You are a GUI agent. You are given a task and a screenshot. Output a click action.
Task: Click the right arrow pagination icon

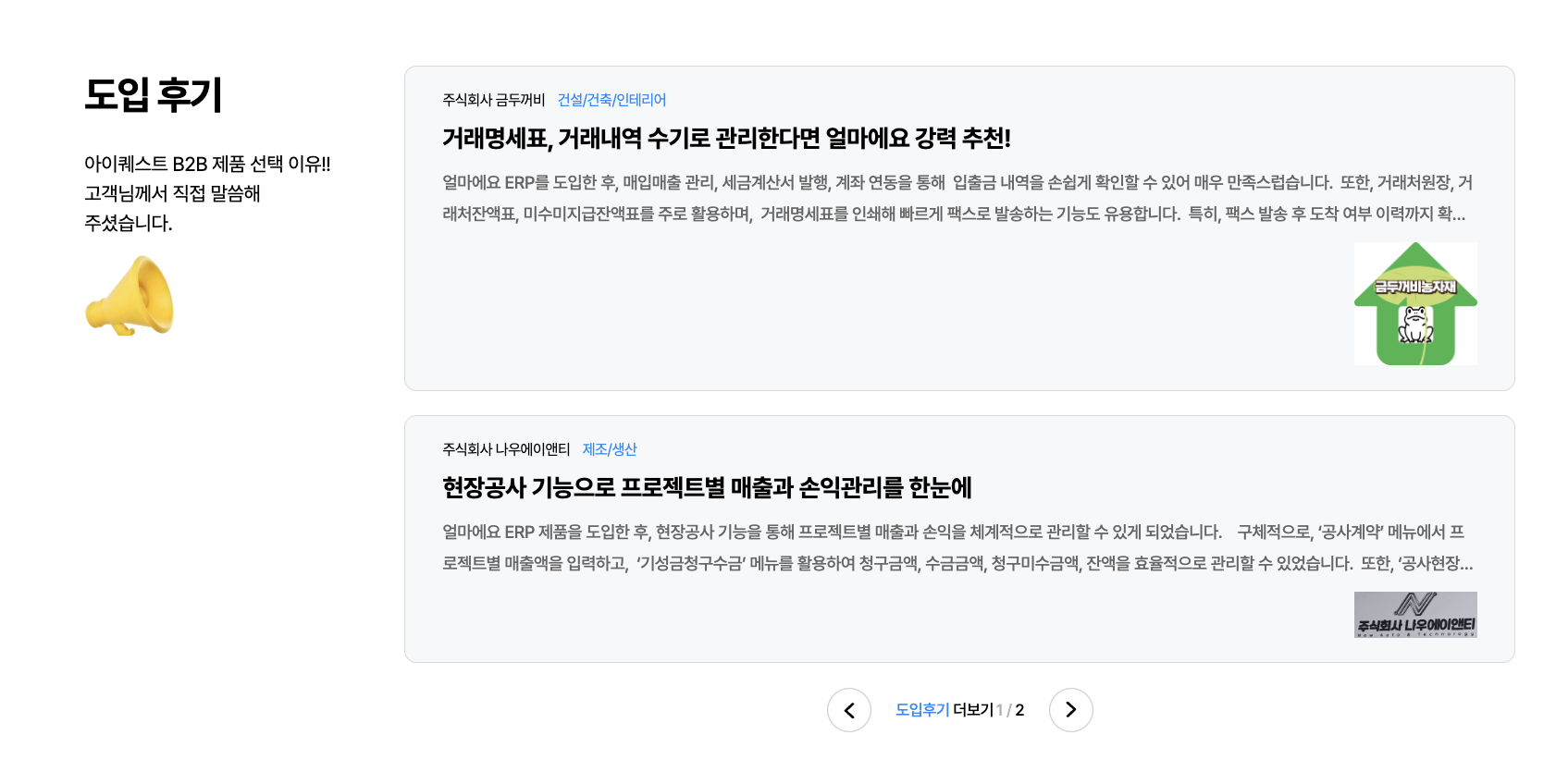(x=1070, y=710)
